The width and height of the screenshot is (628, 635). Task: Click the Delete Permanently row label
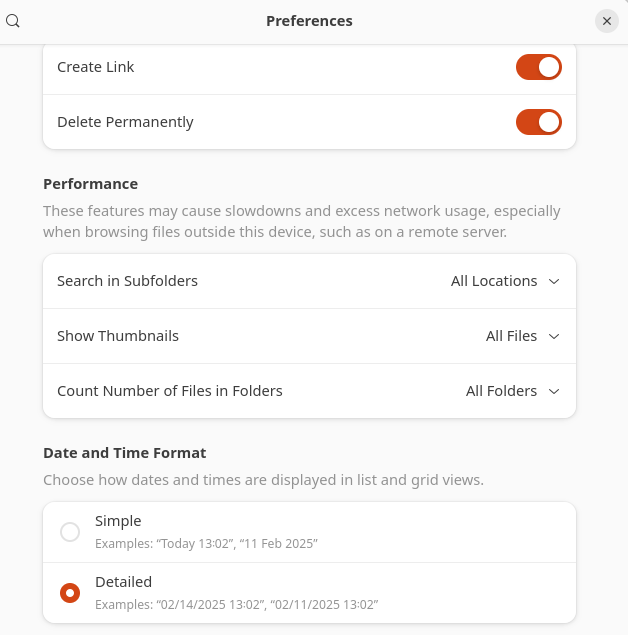click(125, 122)
